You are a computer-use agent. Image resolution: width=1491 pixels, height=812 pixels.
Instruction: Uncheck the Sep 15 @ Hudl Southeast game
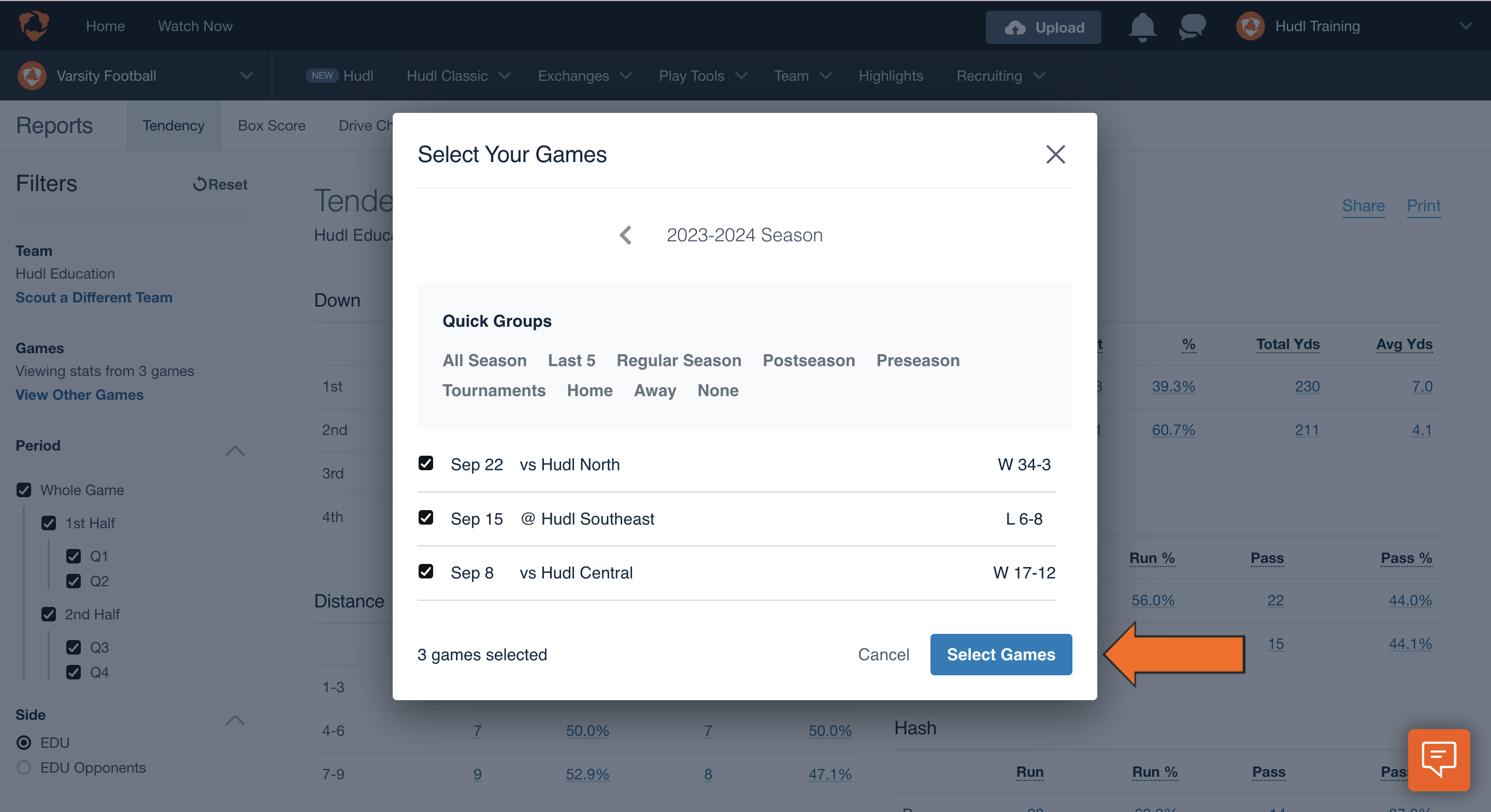coord(426,517)
